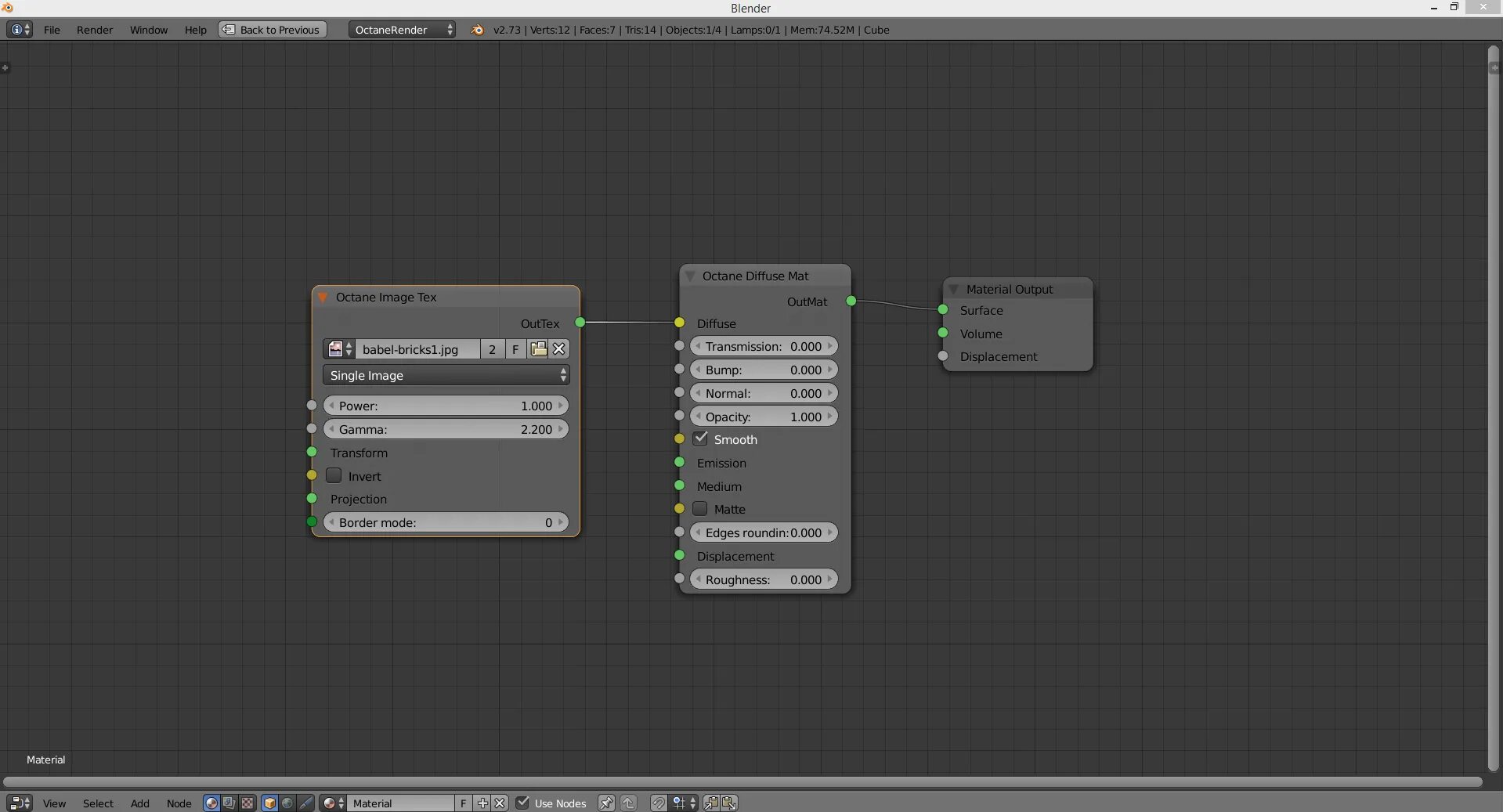The width and height of the screenshot is (1503, 812).
Task: Click the OutTex output socket
Action: tap(580, 323)
